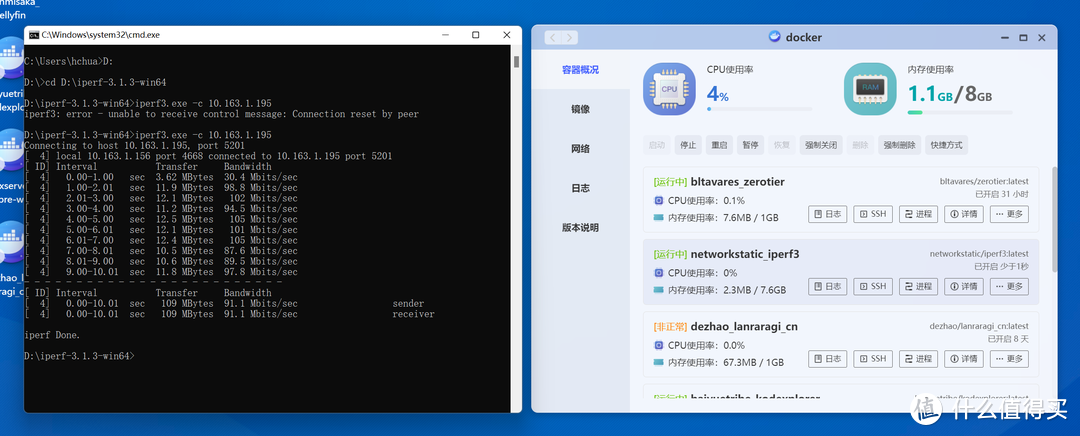View 进程 for networkstatic_iperf3
The image size is (1080, 436).
click(918, 287)
